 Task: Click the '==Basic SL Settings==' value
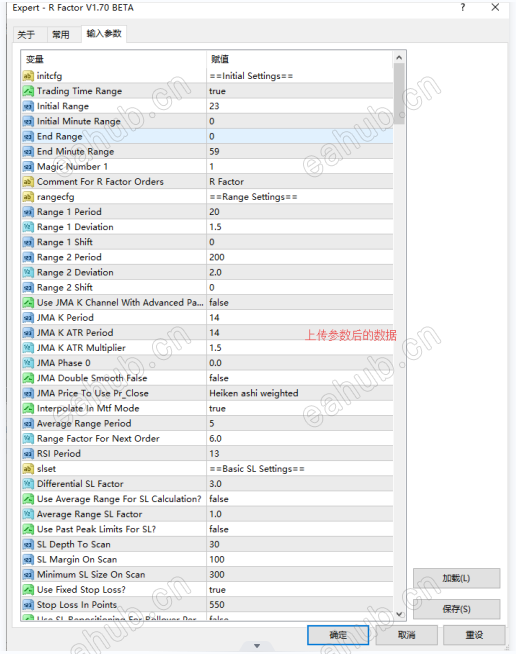pyautogui.click(x=257, y=468)
